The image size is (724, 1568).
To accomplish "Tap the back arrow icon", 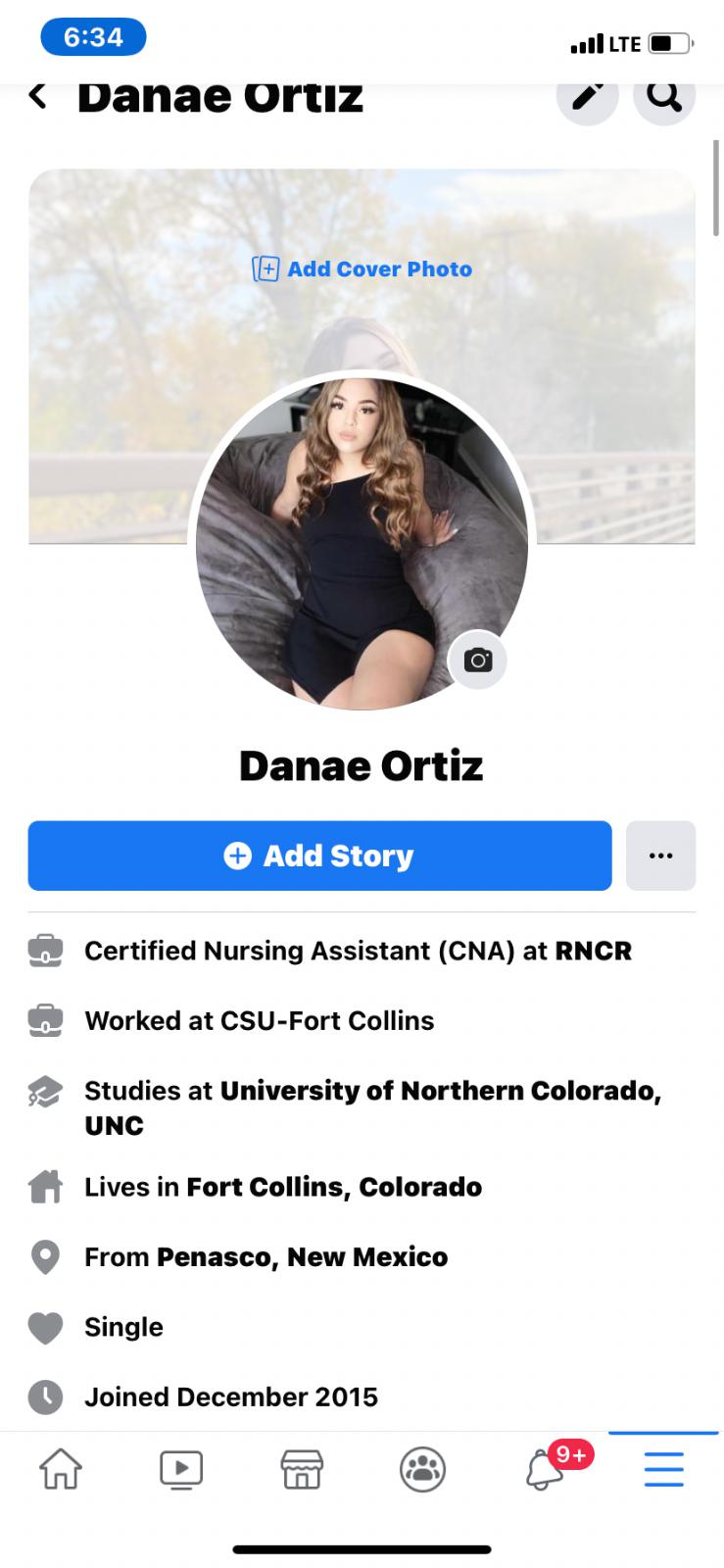I will [x=38, y=95].
